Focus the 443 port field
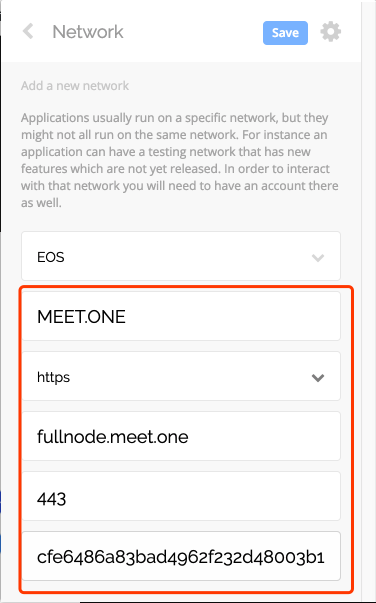Image resolution: width=376 pixels, height=603 pixels. tap(181, 496)
